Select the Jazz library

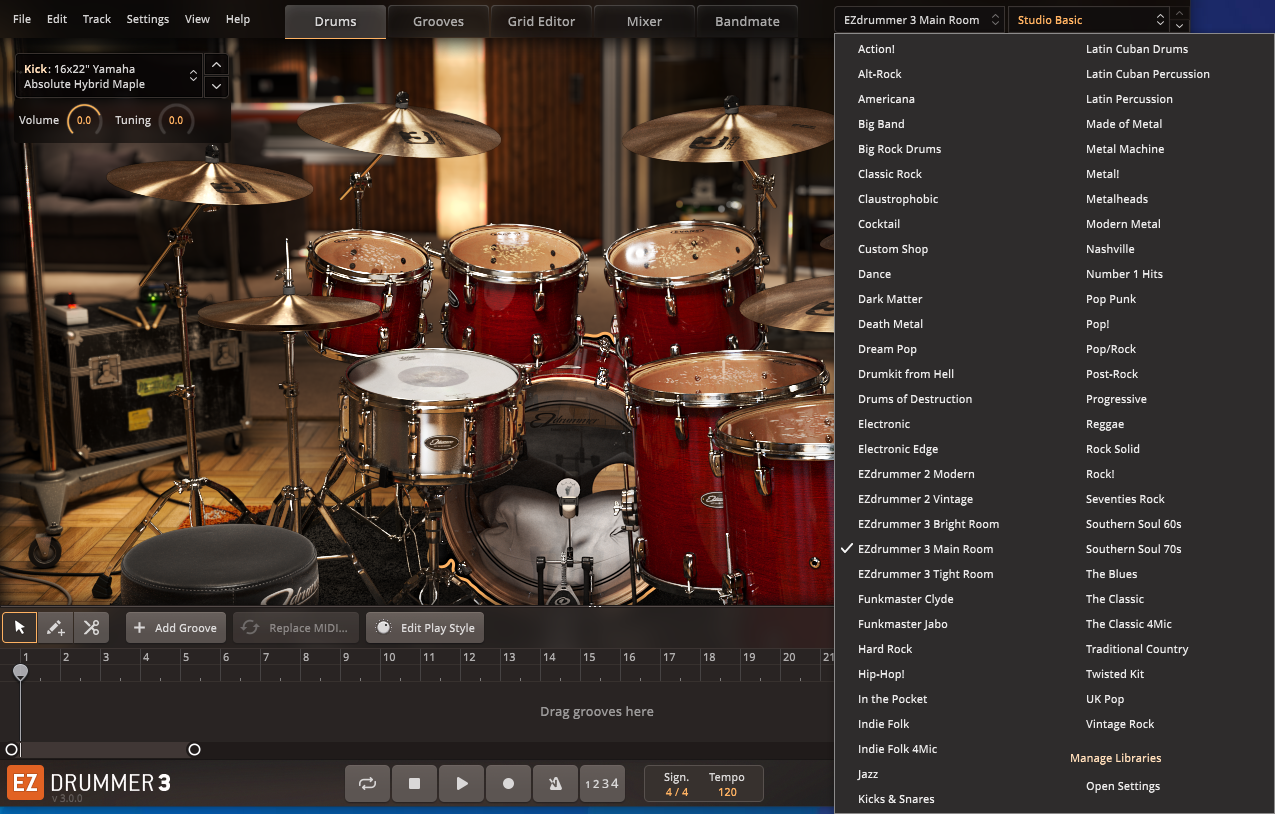(x=868, y=774)
